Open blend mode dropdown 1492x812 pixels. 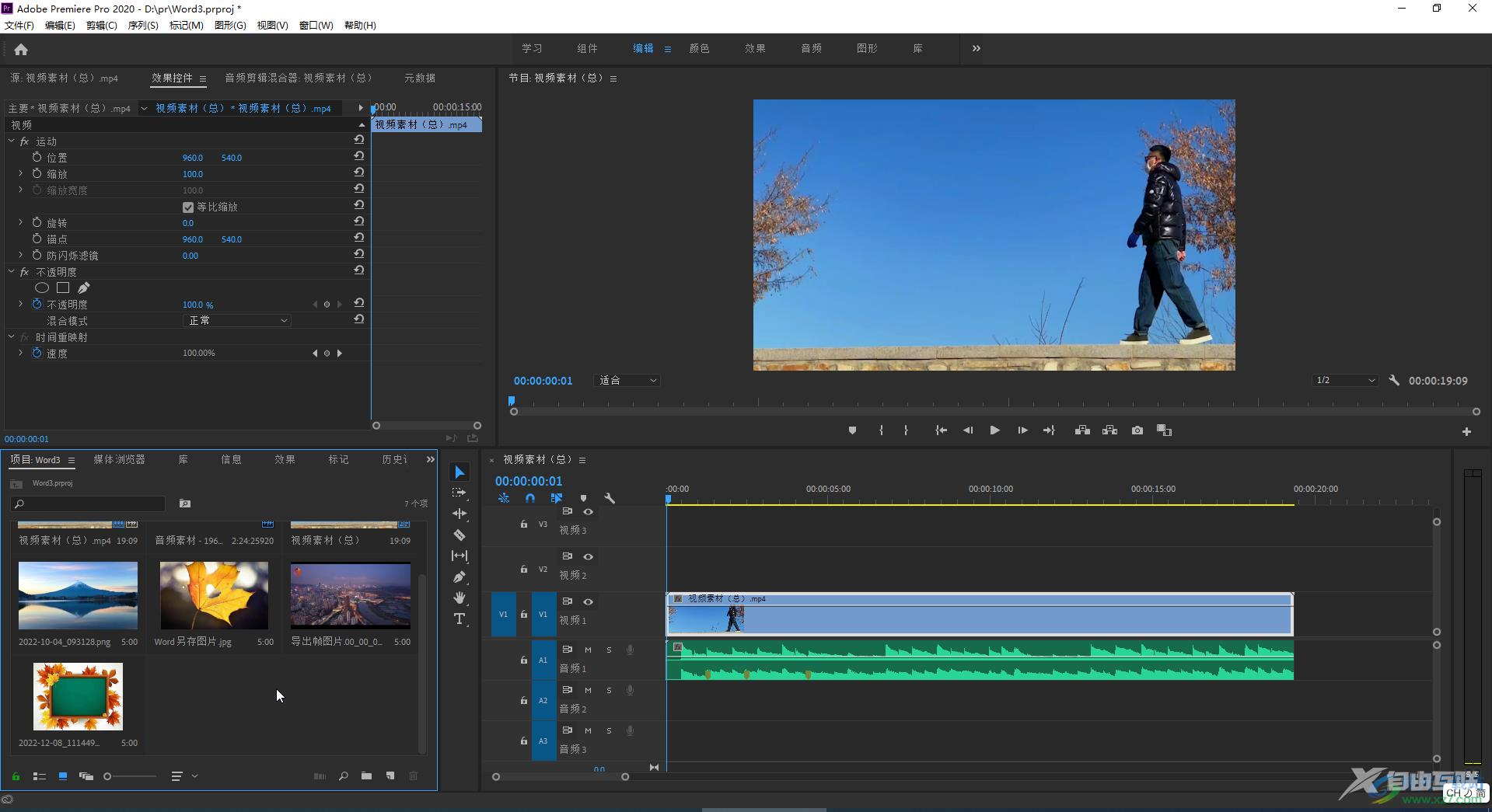coord(237,321)
